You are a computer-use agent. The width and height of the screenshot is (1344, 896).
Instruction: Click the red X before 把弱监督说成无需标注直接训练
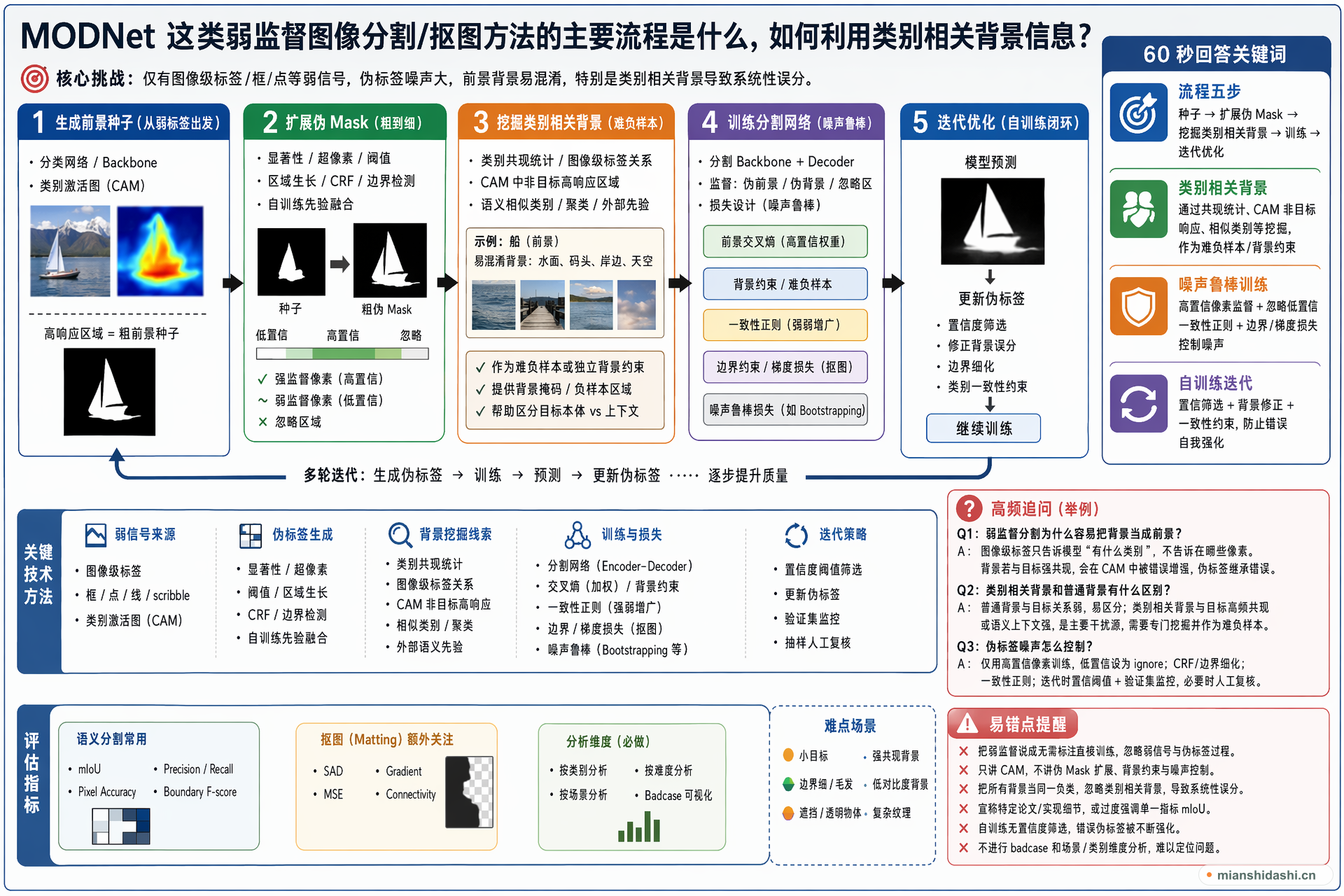coord(964,751)
